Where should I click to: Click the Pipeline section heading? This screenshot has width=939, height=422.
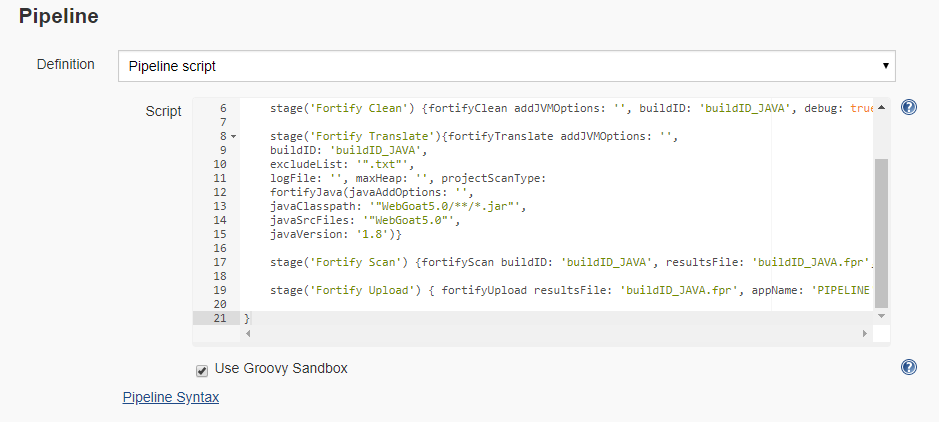[59, 17]
